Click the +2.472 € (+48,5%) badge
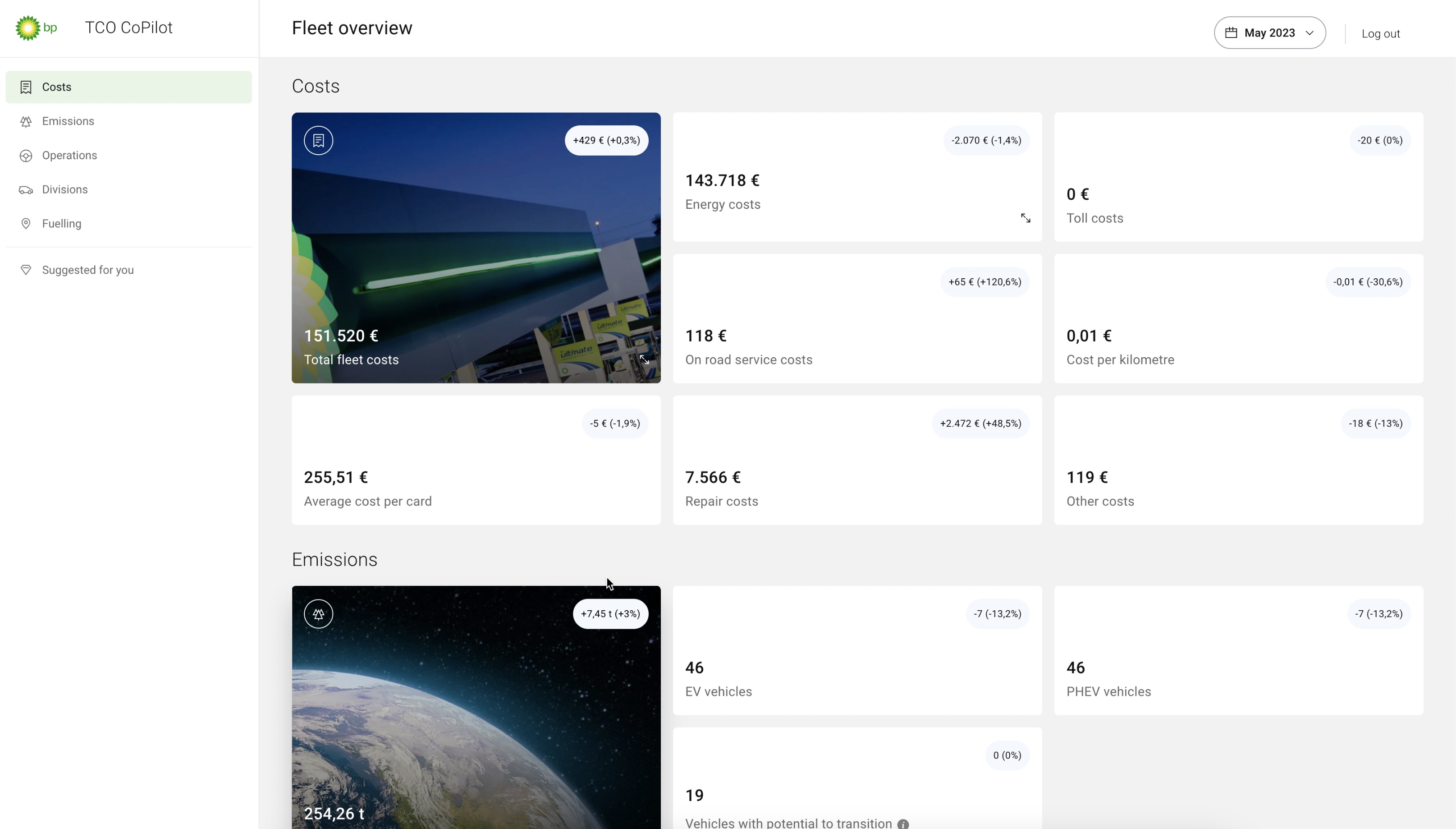The height and width of the screenshot is (829, 1456). coord(980,424)
